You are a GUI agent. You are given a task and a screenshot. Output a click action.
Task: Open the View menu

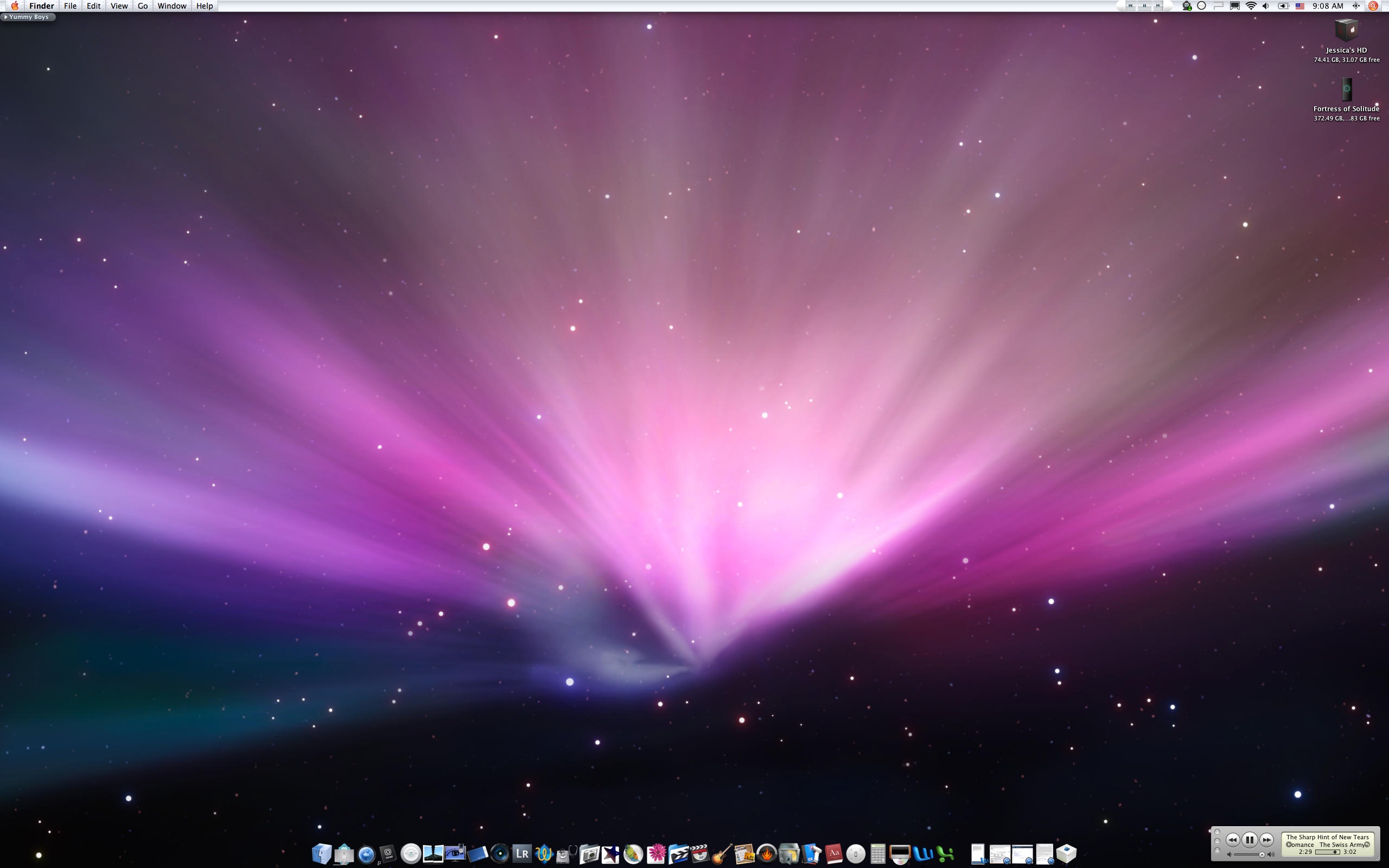pyautogui.click(x=119, y=6)
